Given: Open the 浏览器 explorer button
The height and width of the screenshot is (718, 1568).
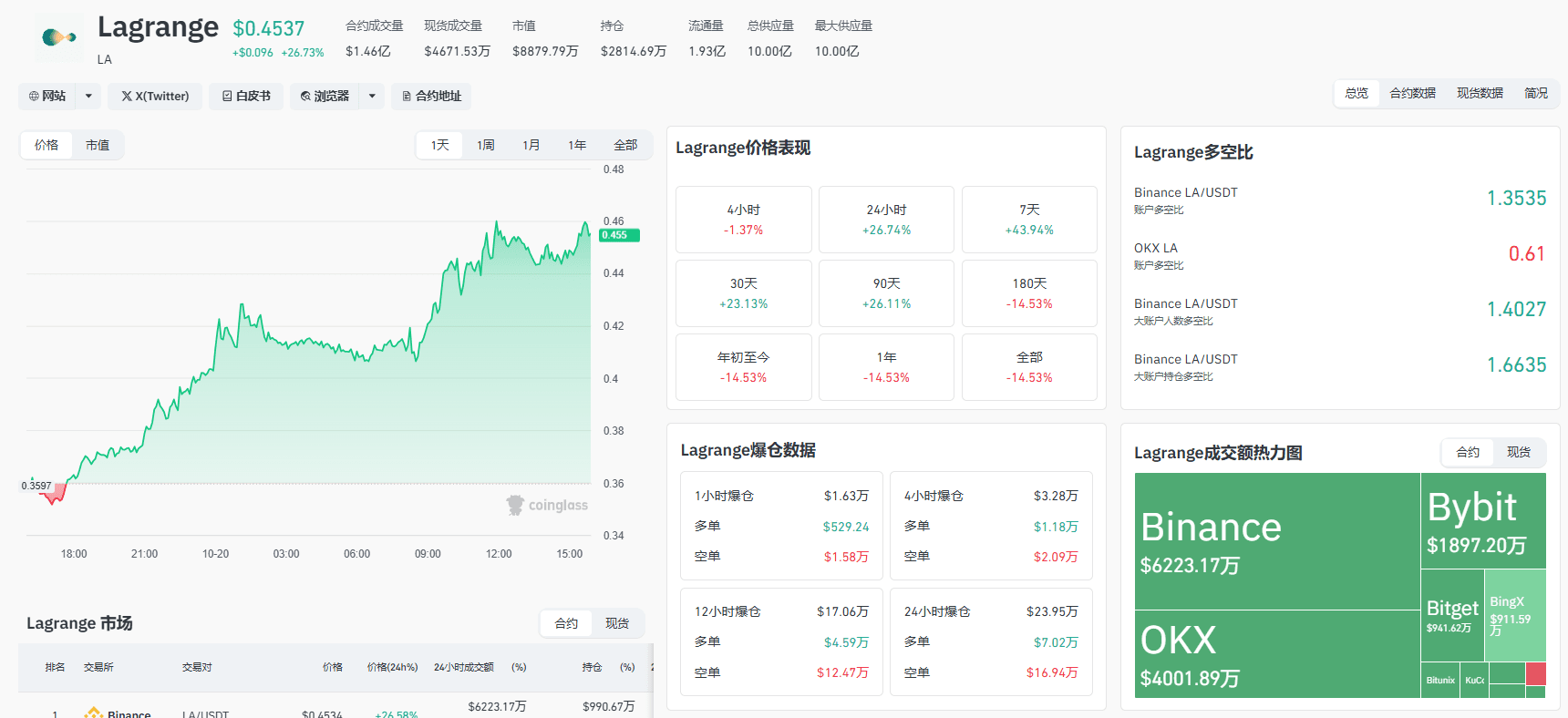Looking at the screenshot, I should [x=325, y=96].
